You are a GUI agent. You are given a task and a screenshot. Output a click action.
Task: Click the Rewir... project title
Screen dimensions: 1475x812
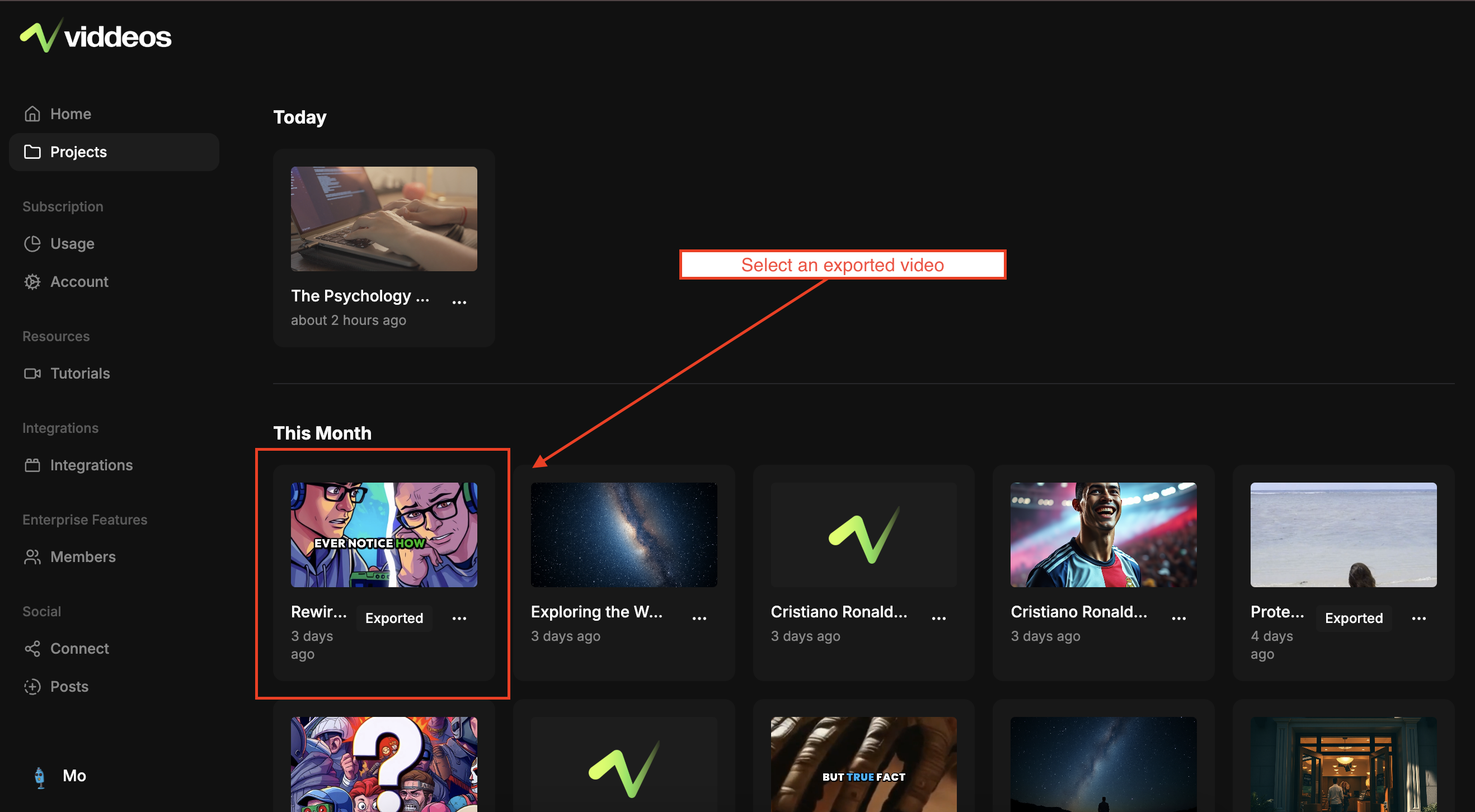[x=319, y=612]
